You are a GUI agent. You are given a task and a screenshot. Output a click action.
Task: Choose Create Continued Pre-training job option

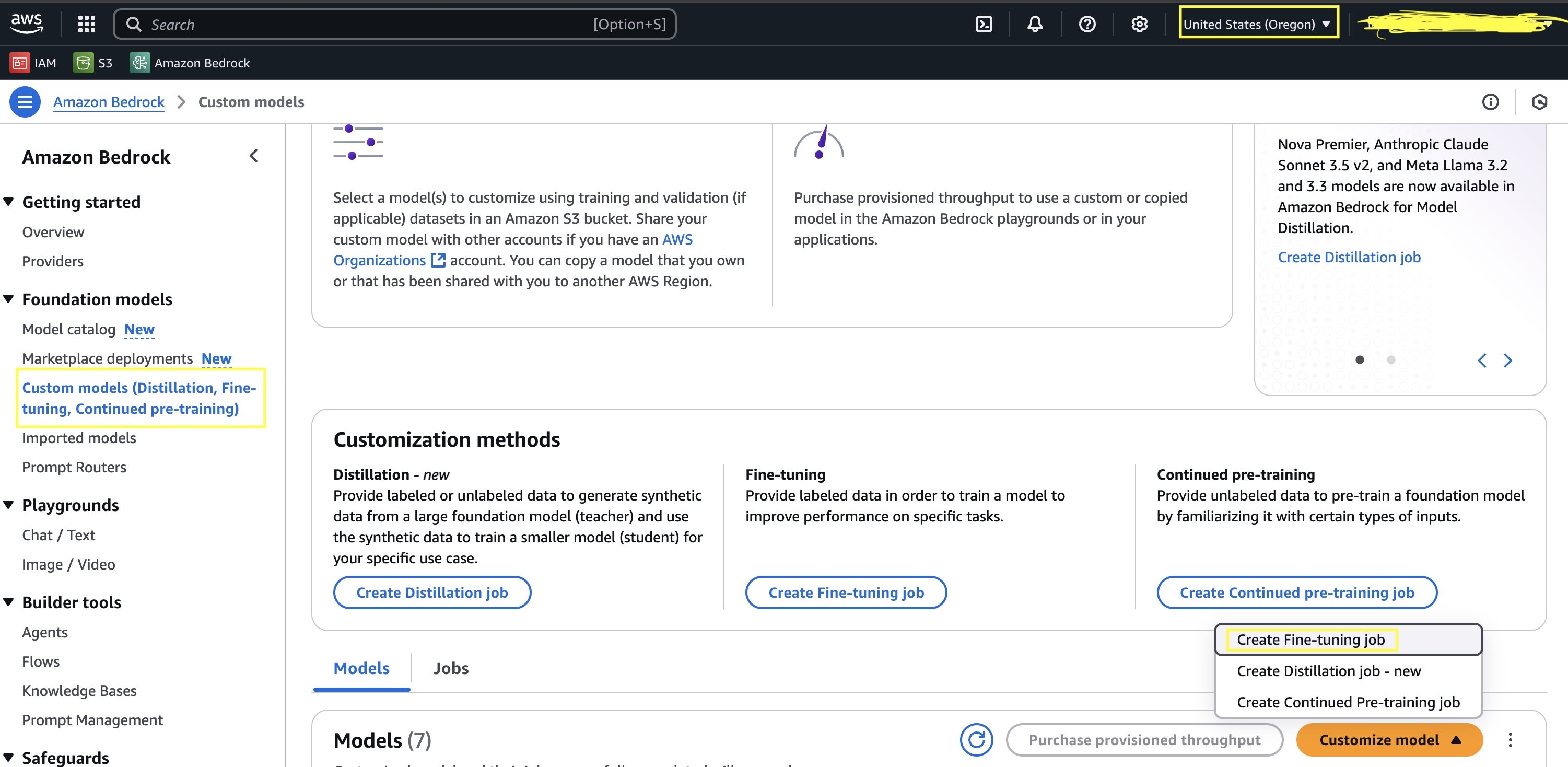pos(1348,702)
